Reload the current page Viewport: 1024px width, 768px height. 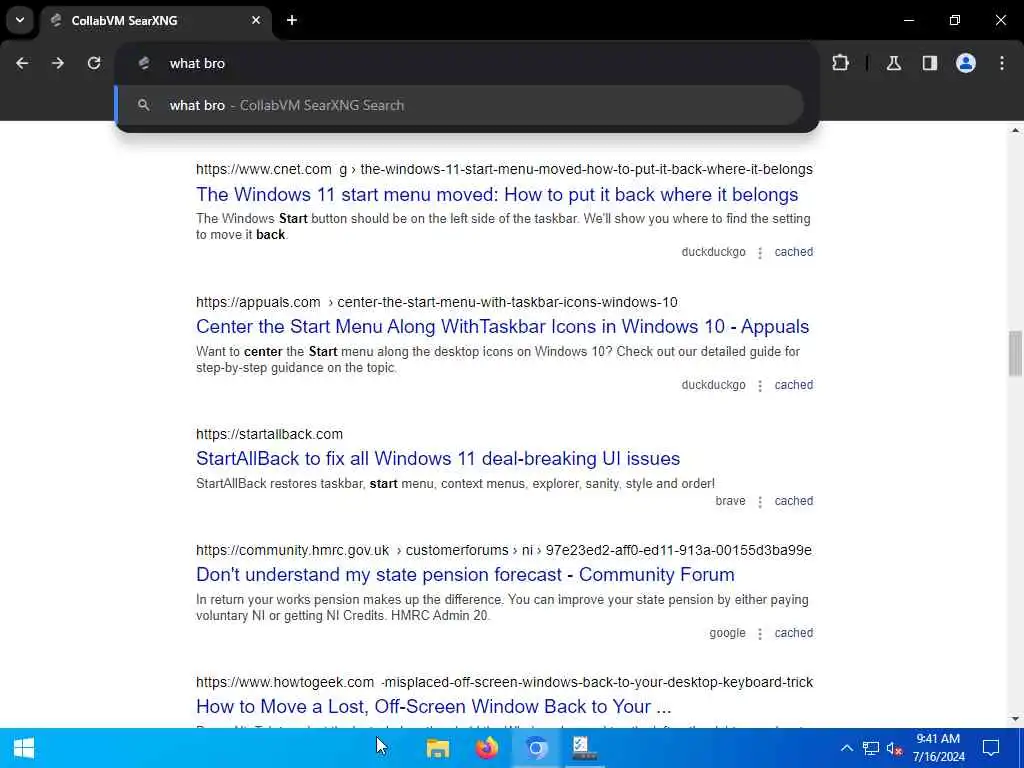pos(94,63)
